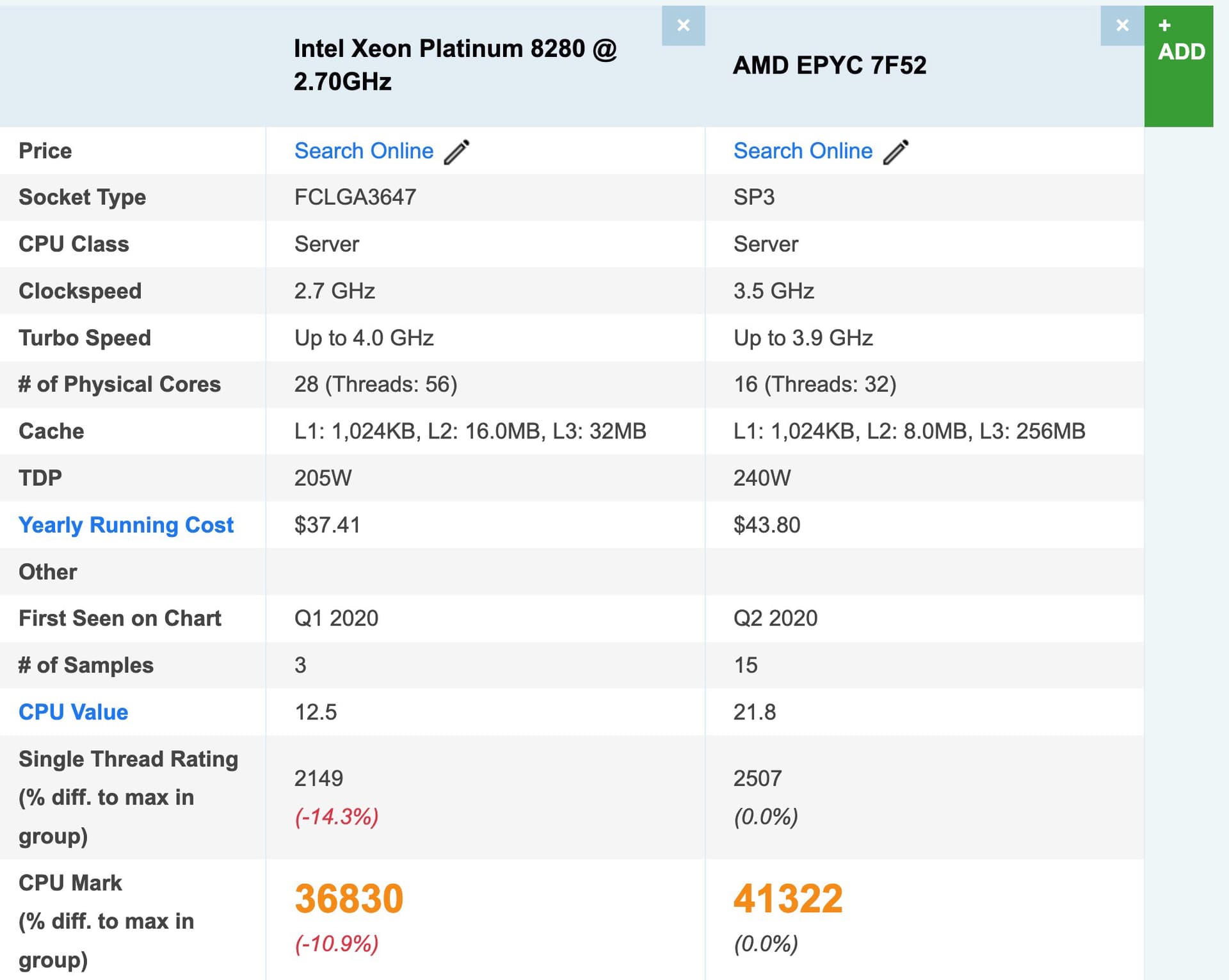Click the AMD cache value with L3: 256MB
The image size is (1229, 980).
click(x=910, y=431)
